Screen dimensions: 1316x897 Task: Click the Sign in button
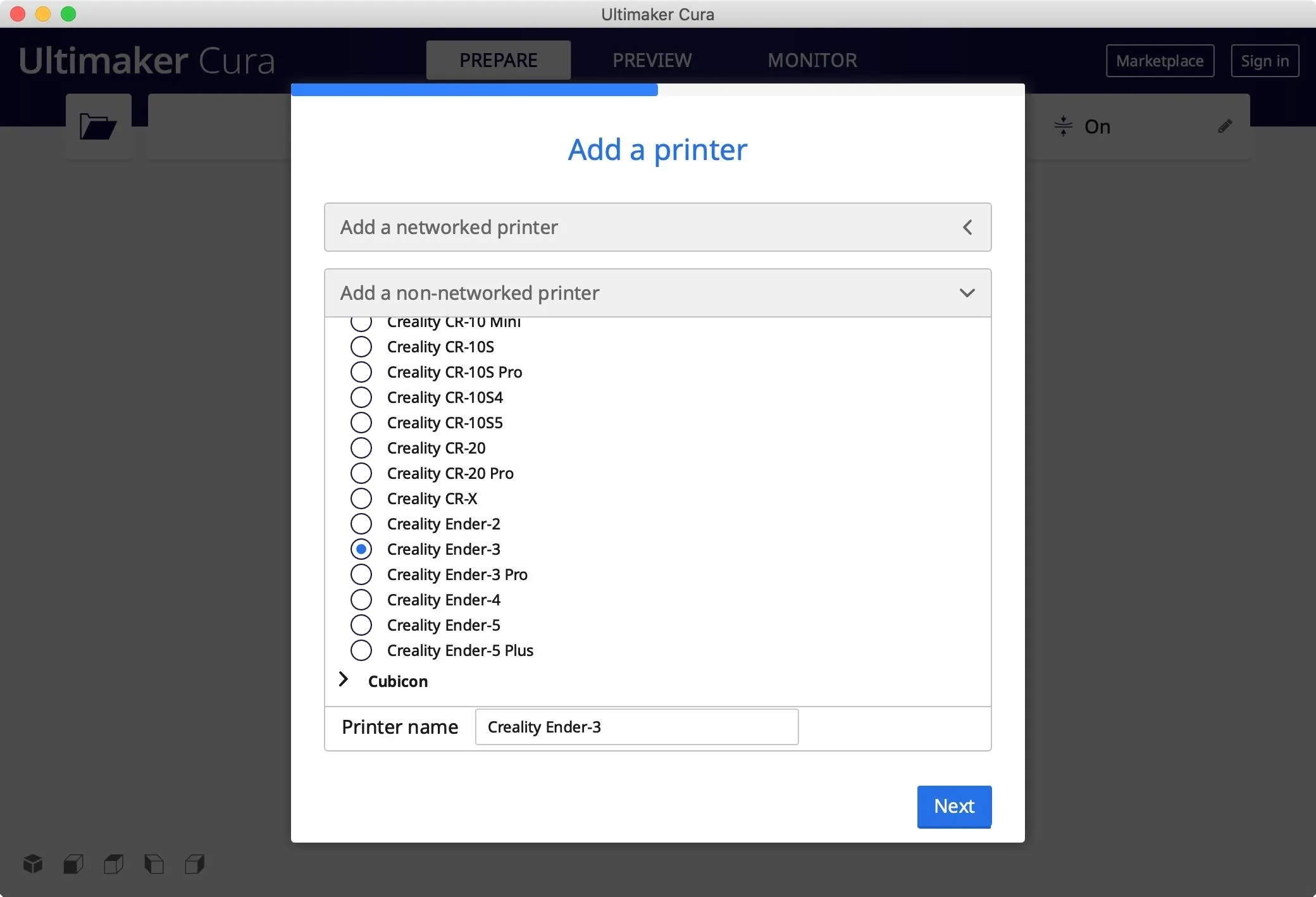click(x=1265, y=61)
